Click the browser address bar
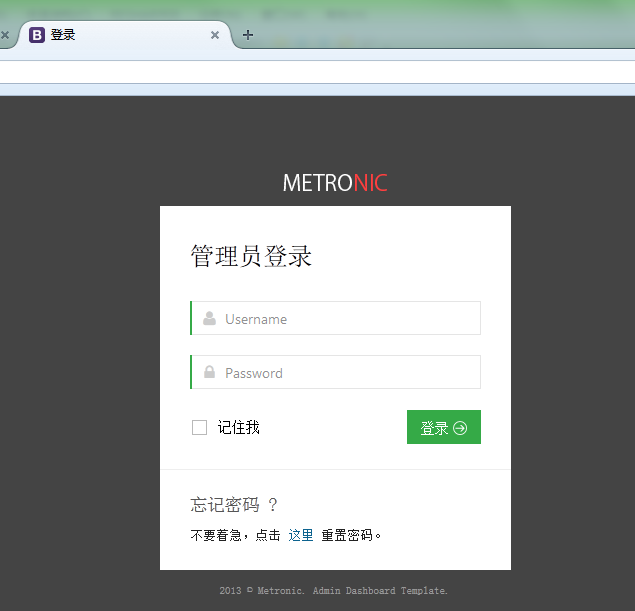635x611 pixels. (x=318, y=72)
